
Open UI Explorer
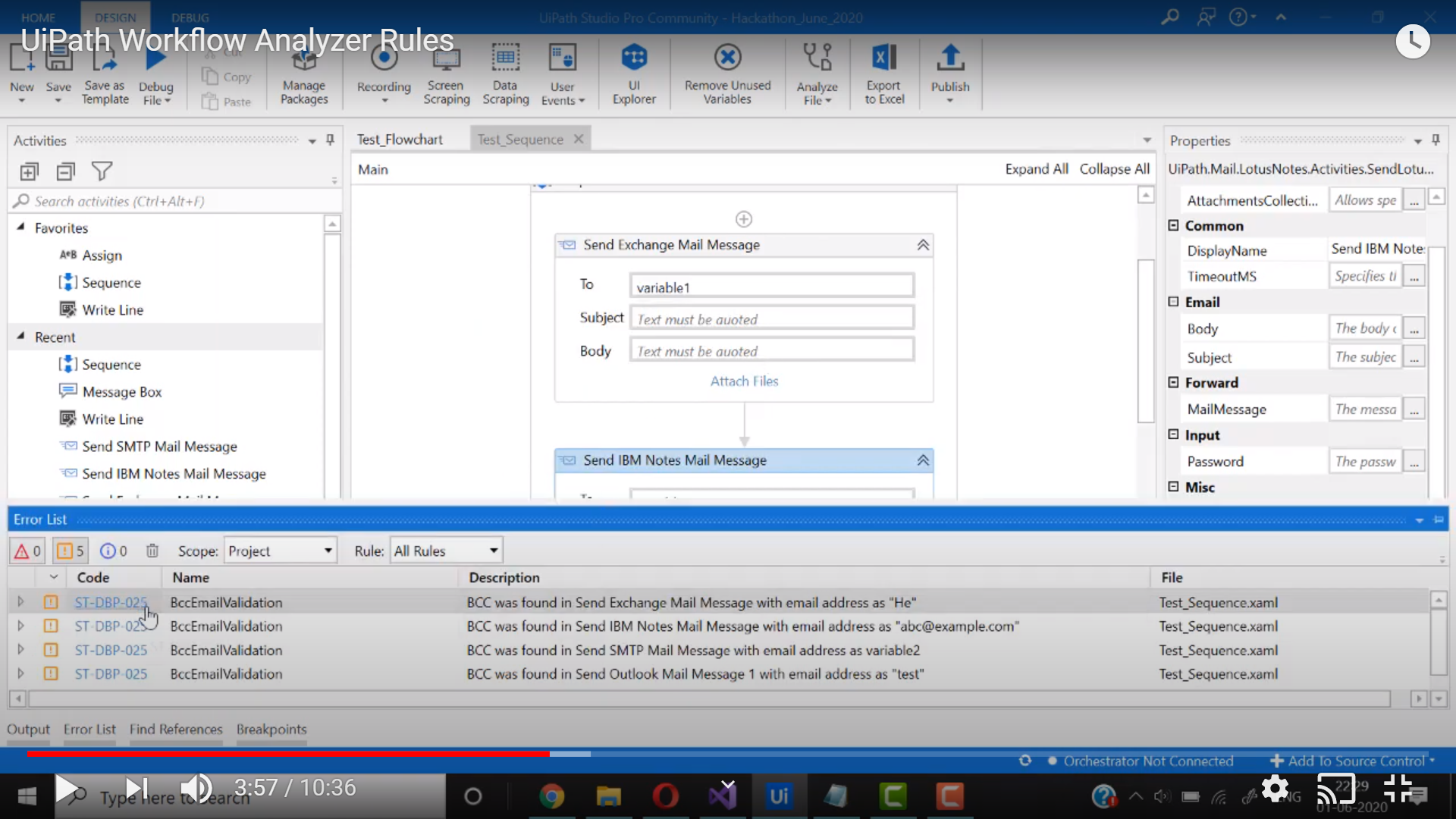[634, 74]
